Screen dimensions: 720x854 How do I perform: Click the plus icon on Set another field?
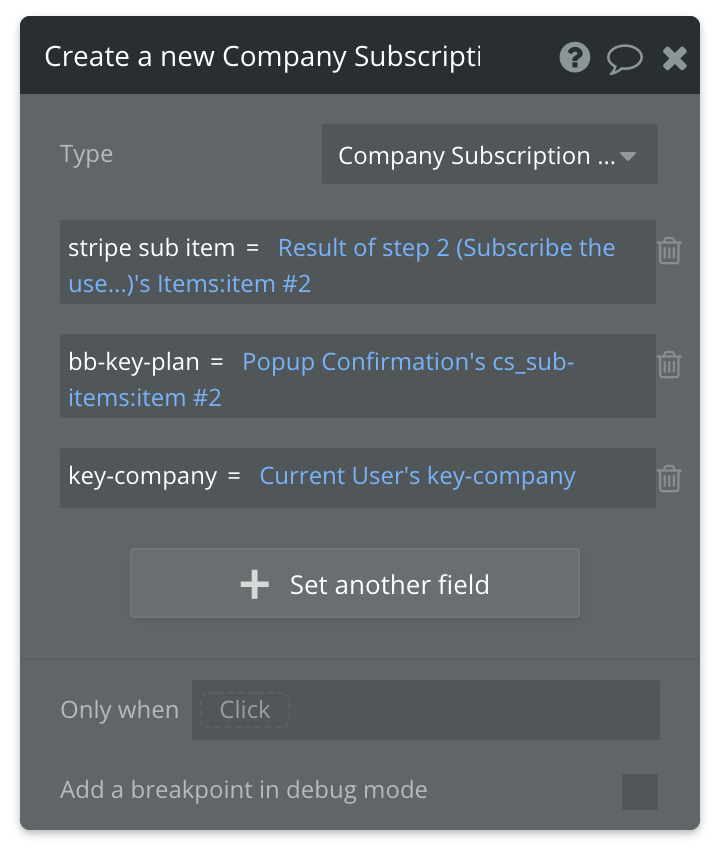(255, 584)
